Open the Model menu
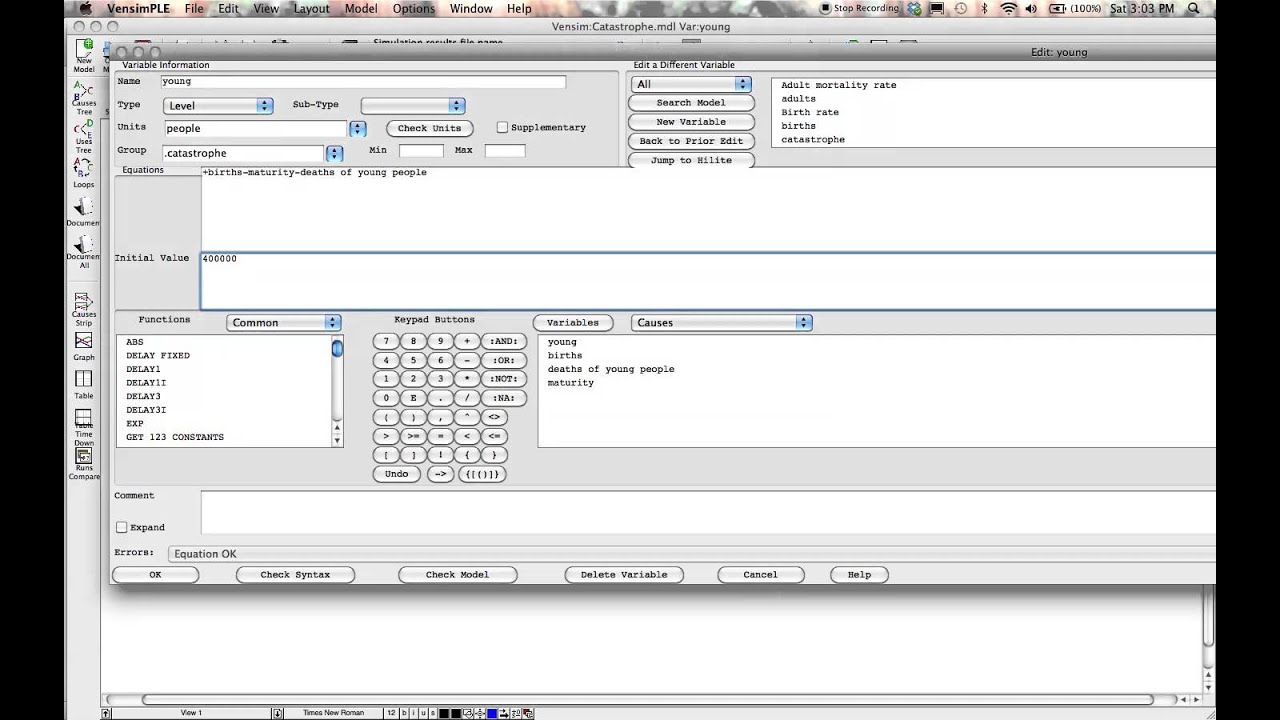This screenshot has height=720, width=1280. coord(361,8)
